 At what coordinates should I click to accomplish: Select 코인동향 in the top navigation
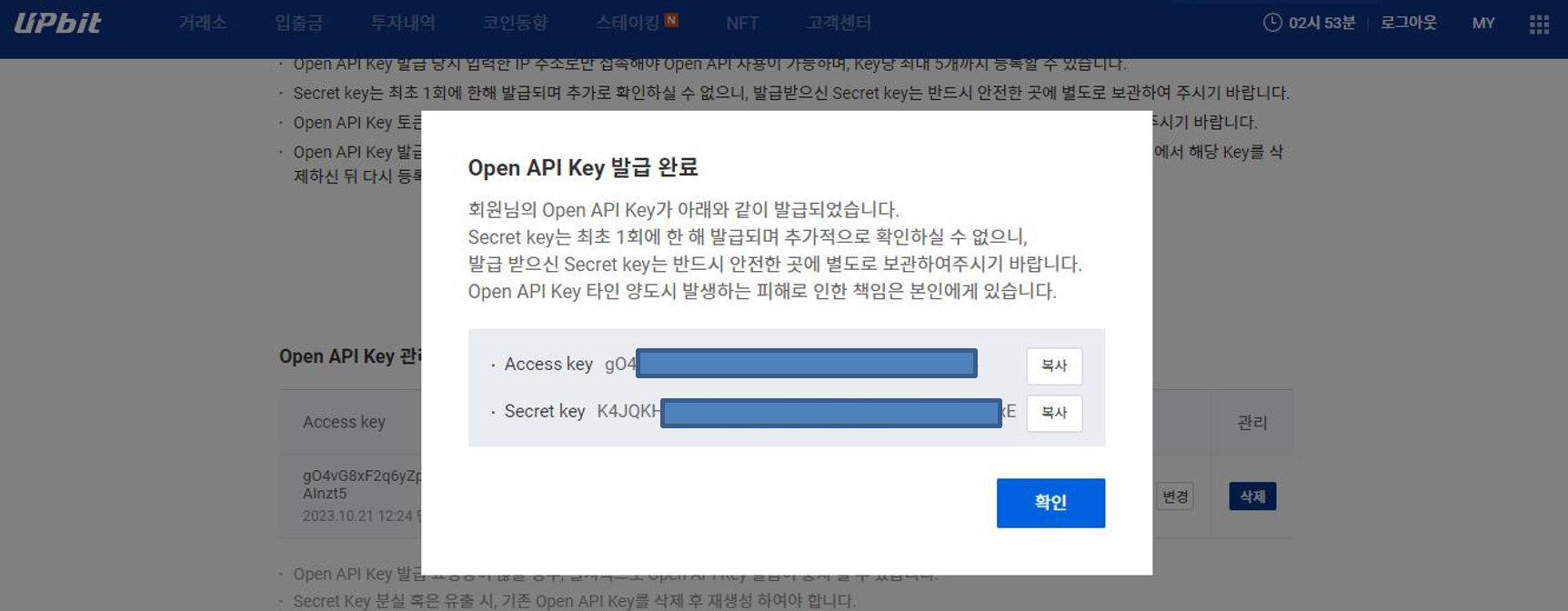click(x=515, y=23)
